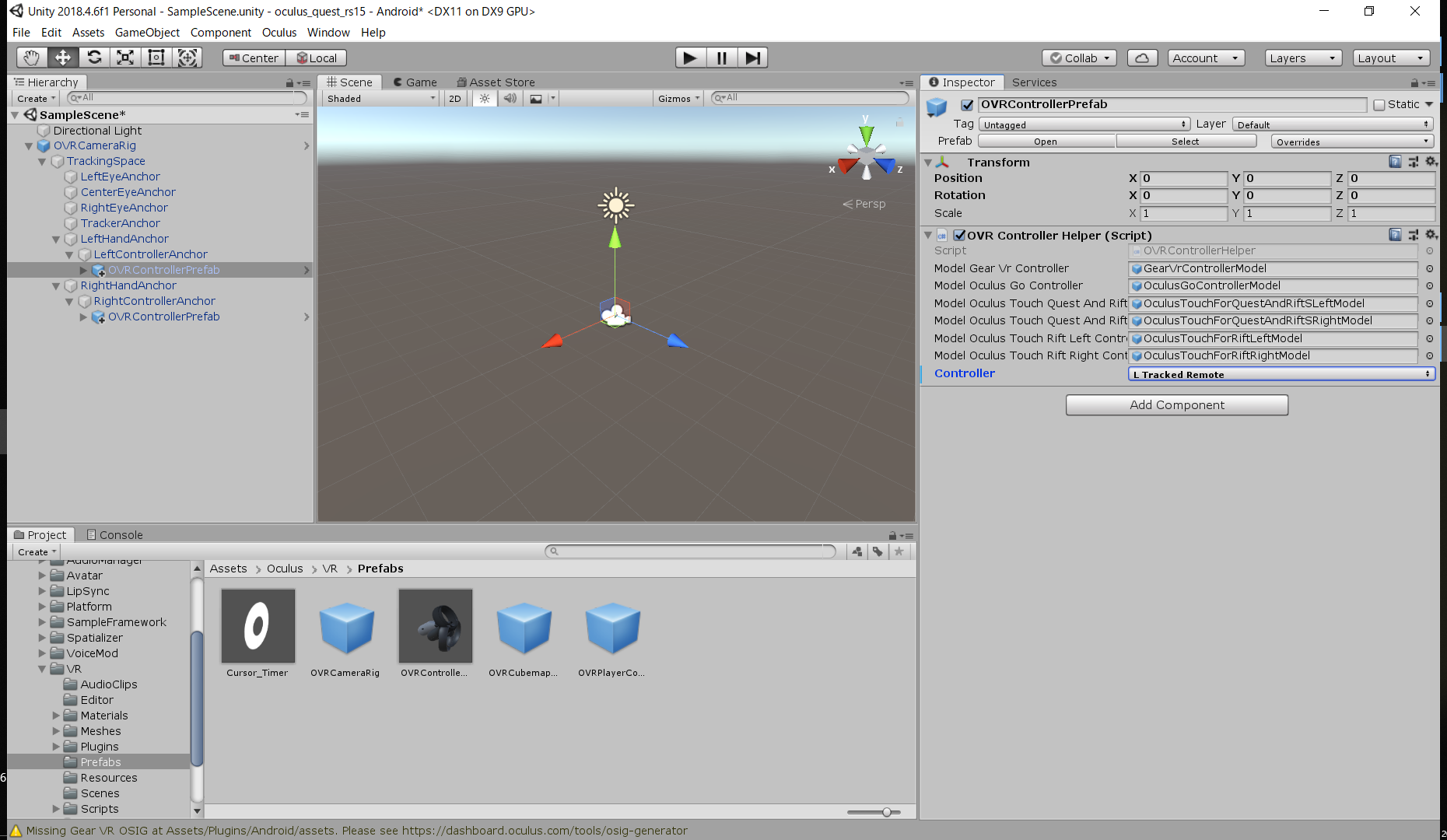1447x840 pixels.
Task: Open the Gizmos dropdown
Action: tap(678, 99)
